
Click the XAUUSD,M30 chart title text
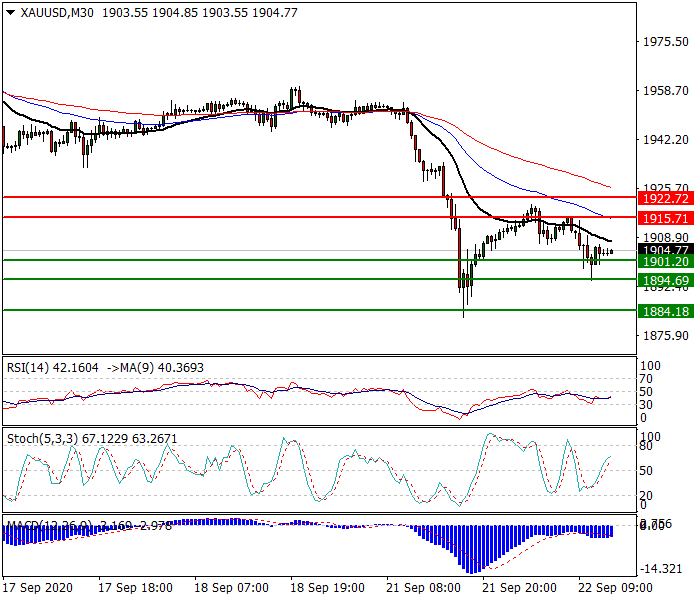[x=57, y=13]
